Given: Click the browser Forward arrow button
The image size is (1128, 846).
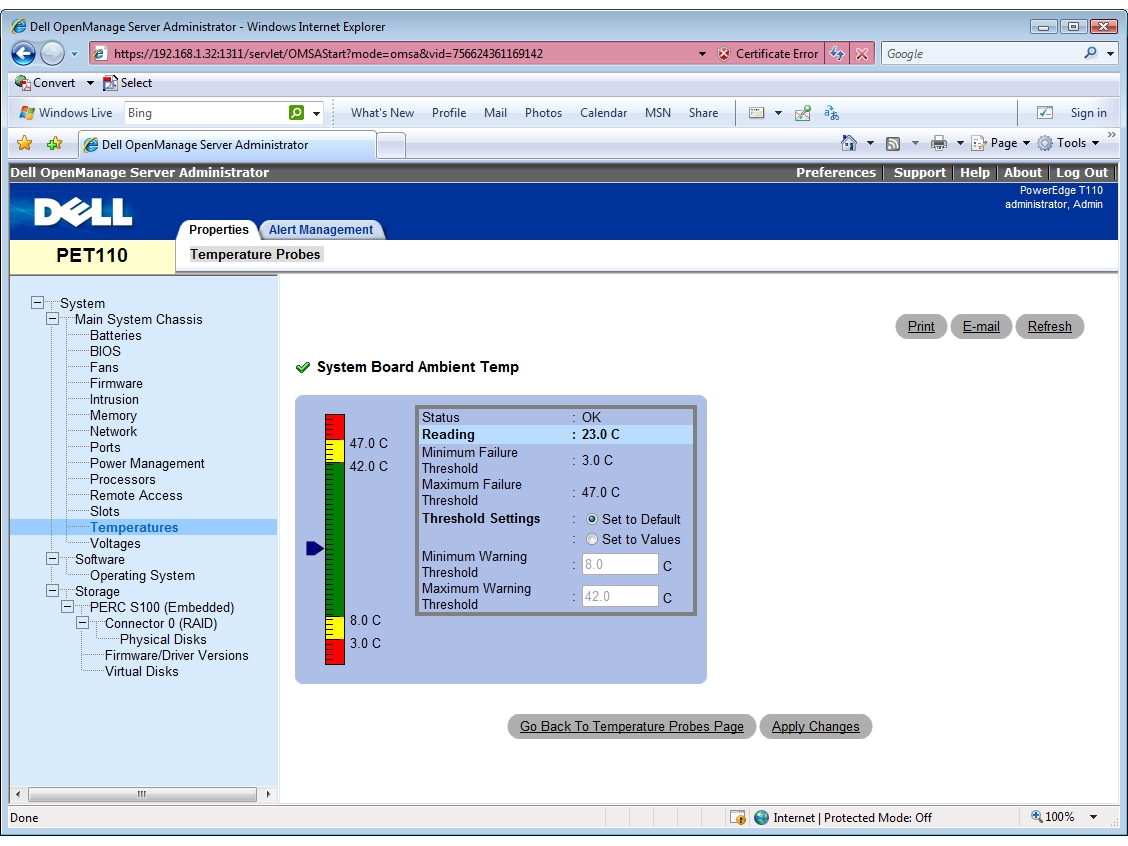Looking at the screenshot, I should (52, 53).
